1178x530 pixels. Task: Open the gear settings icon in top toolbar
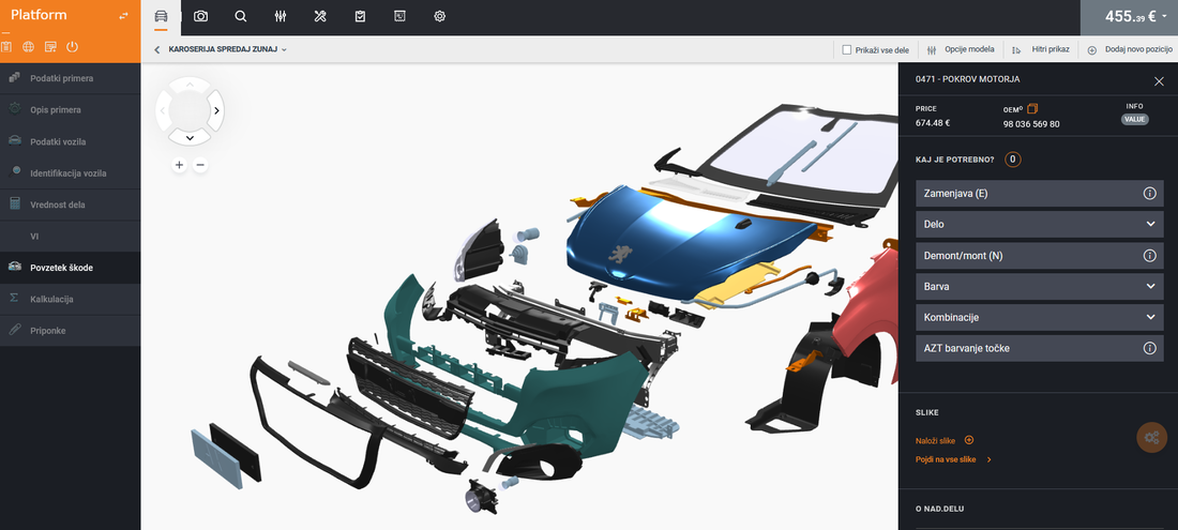coord(440,17)
